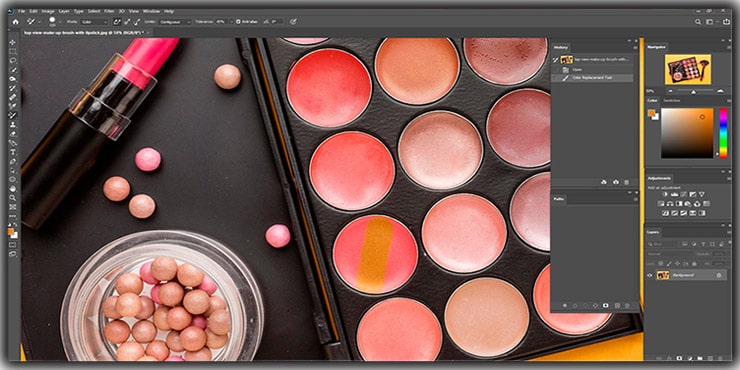
Task: Choose Sampling: Continuous icon
Action: (117, 22)
